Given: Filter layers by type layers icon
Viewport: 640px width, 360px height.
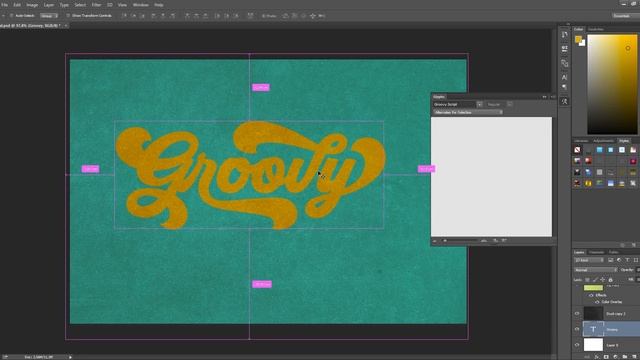Looking at the screenshot, I should [x=627, y=260].
